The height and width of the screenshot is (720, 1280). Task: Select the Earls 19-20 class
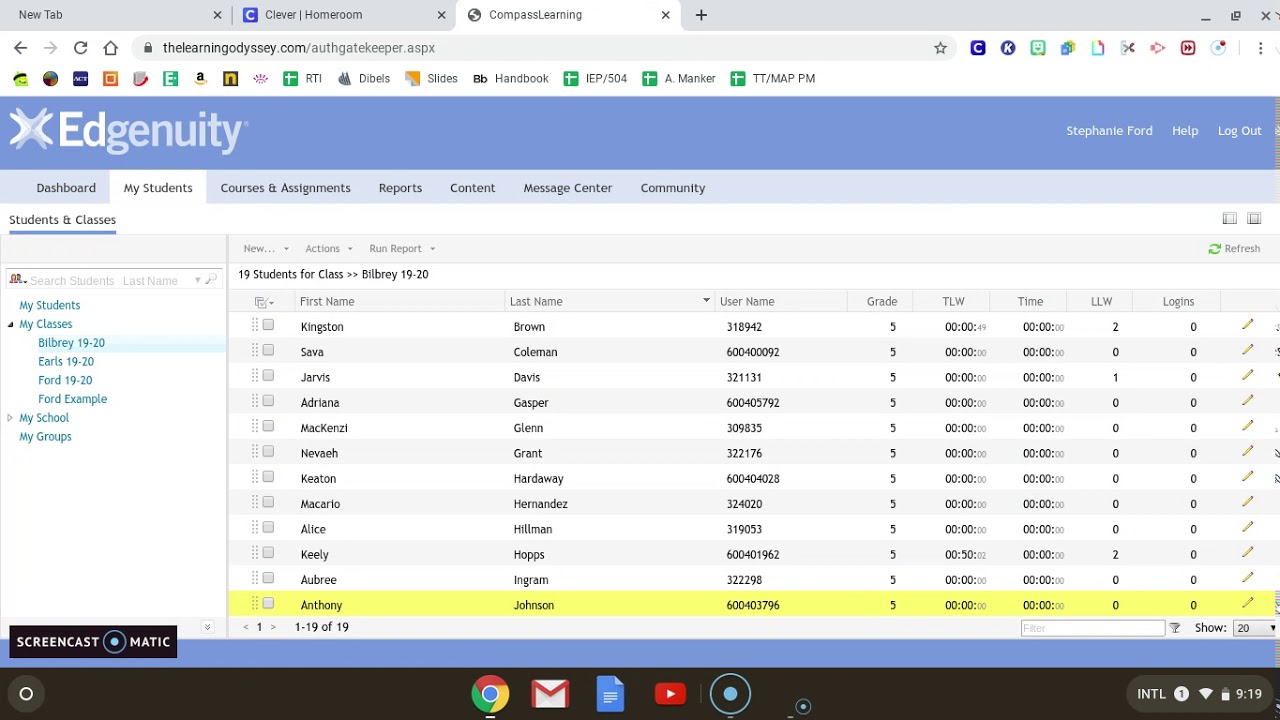66,361
